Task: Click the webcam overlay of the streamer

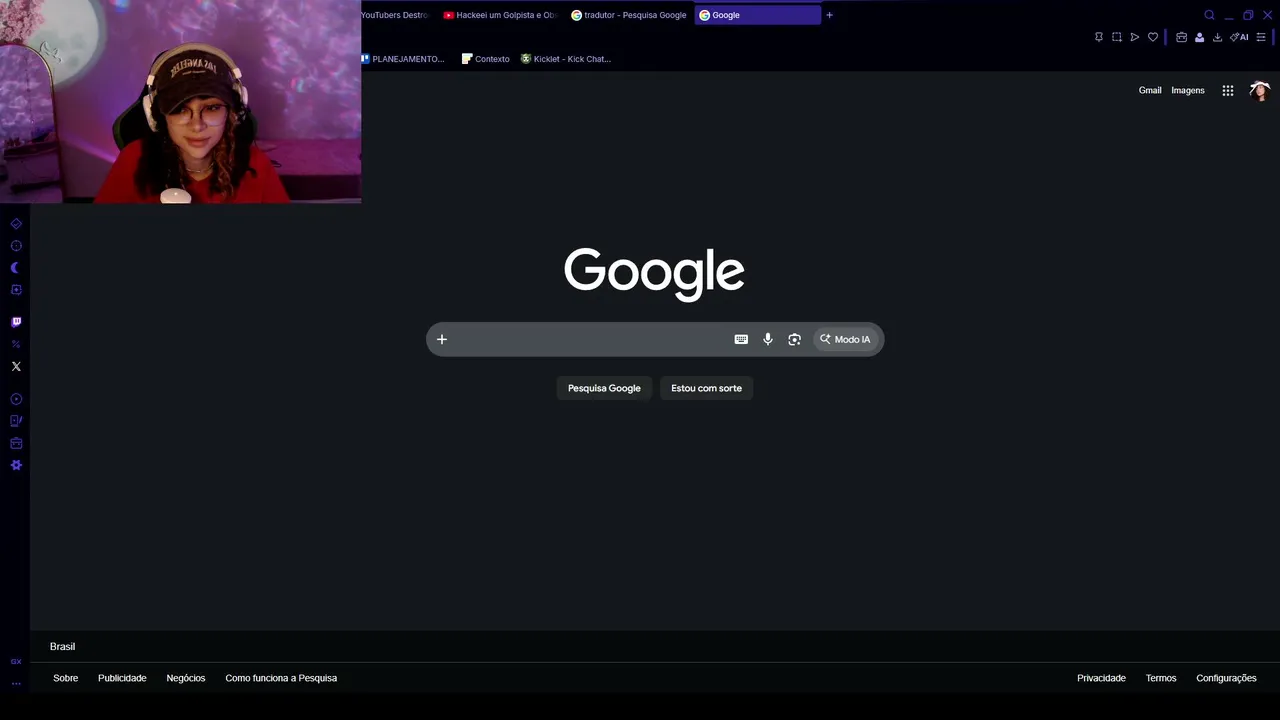Action: [180, 101]
